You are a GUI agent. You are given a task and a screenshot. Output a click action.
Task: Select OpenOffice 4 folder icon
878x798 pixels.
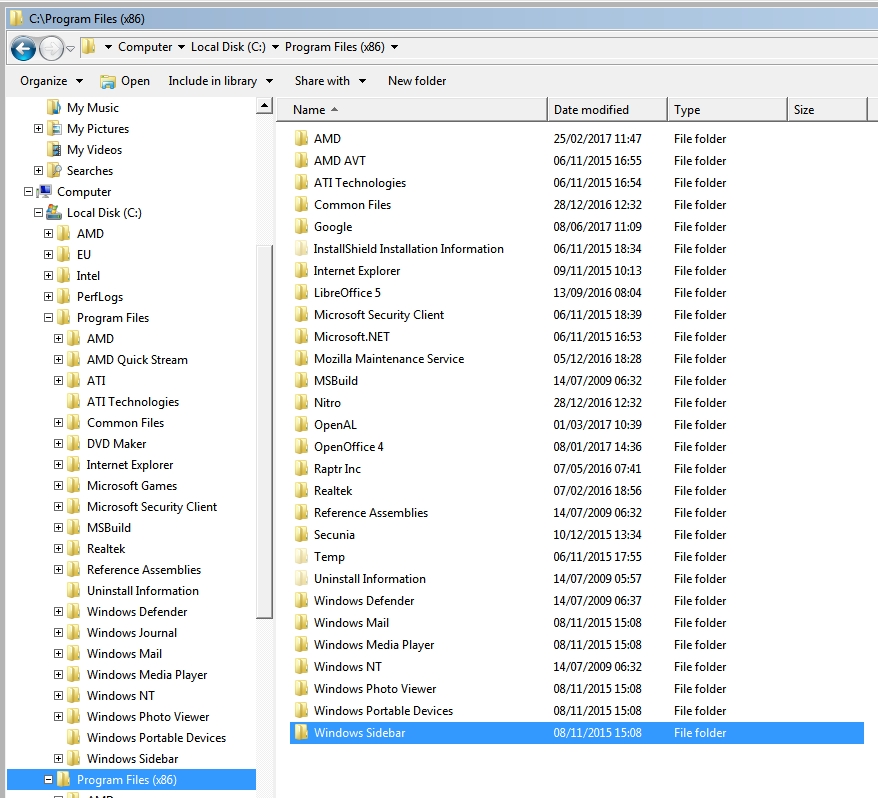[301, 446]
